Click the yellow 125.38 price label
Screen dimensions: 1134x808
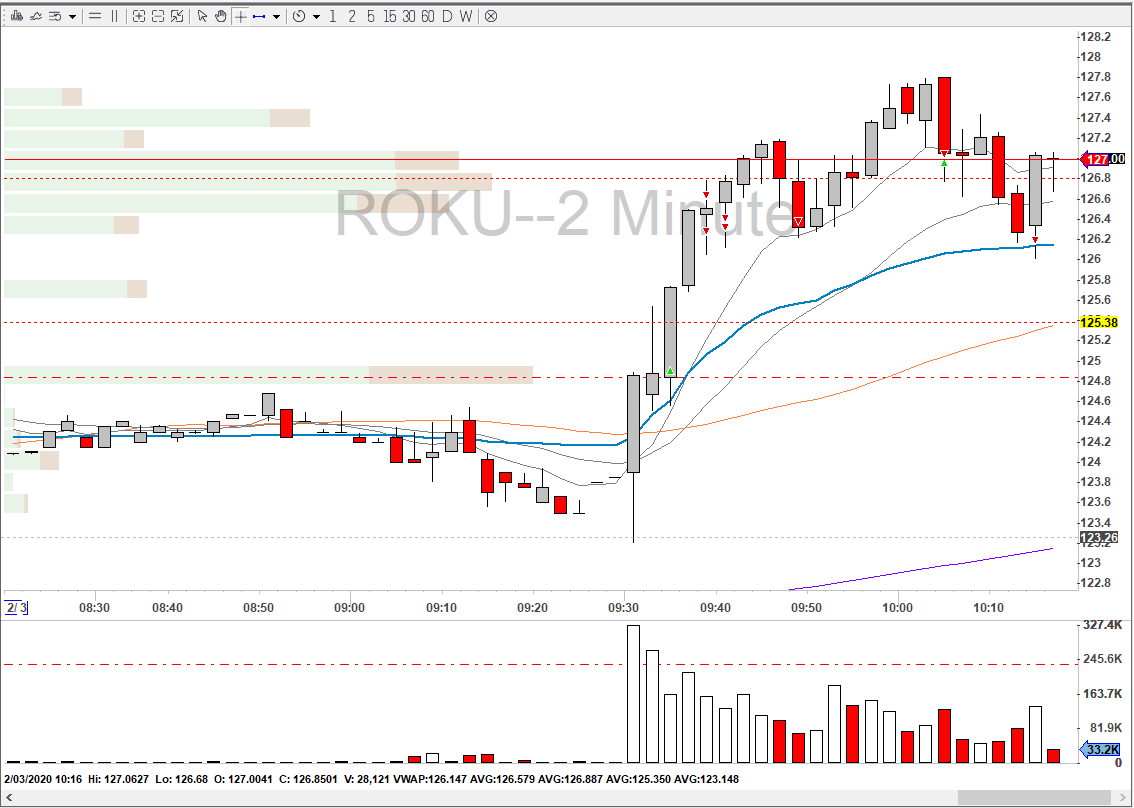(1099, 323)
